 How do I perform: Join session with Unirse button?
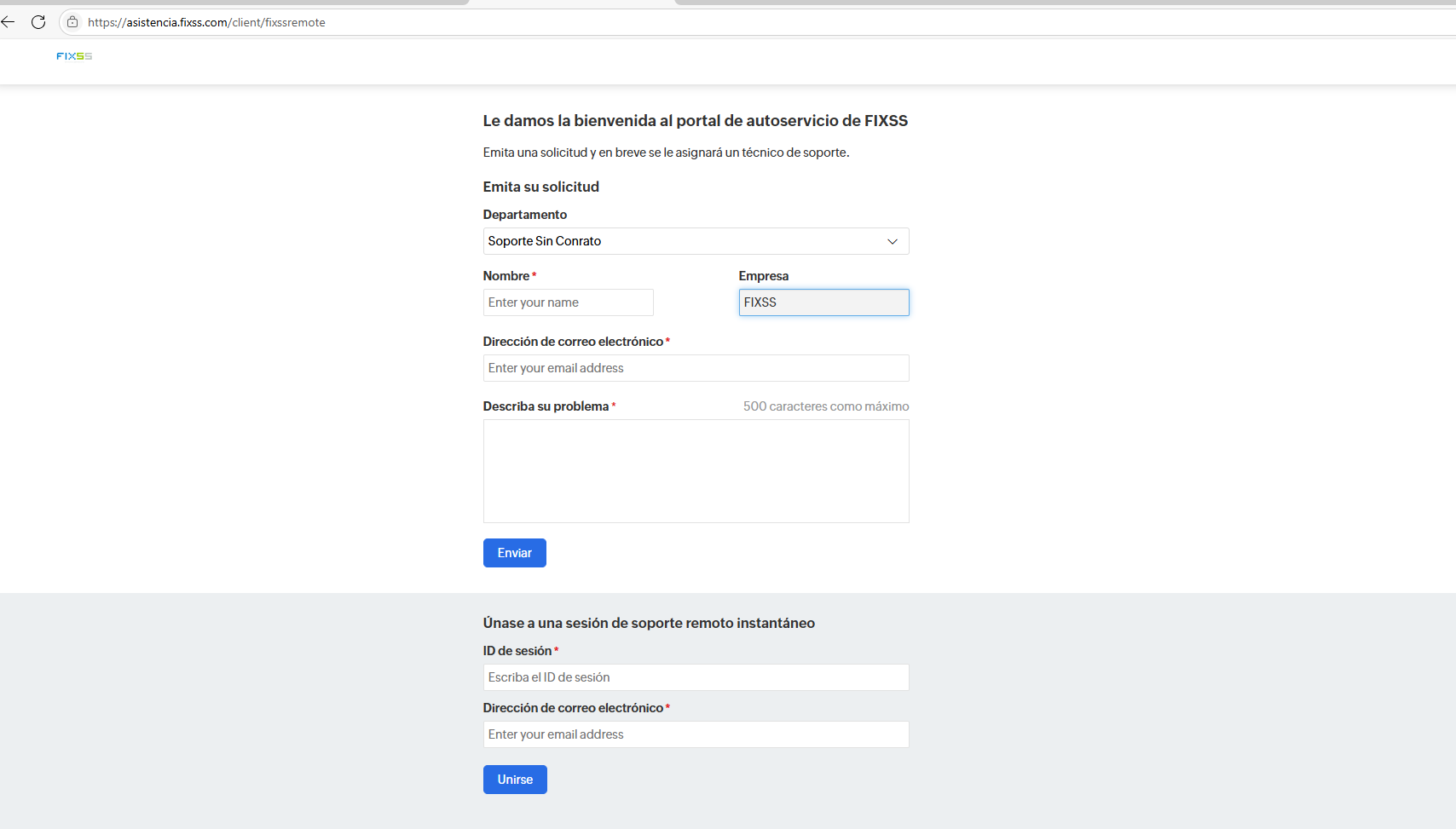click(515, 780)
